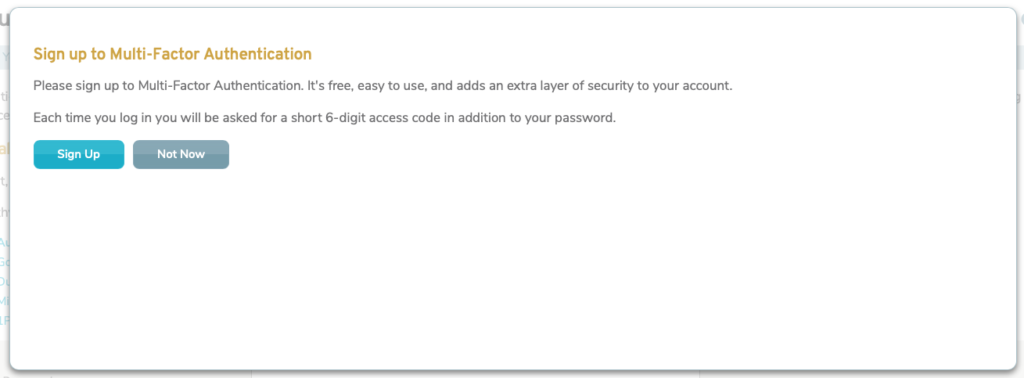Click the background paragraph text at left edge
1024x378 pixels.
pos(5,106)
